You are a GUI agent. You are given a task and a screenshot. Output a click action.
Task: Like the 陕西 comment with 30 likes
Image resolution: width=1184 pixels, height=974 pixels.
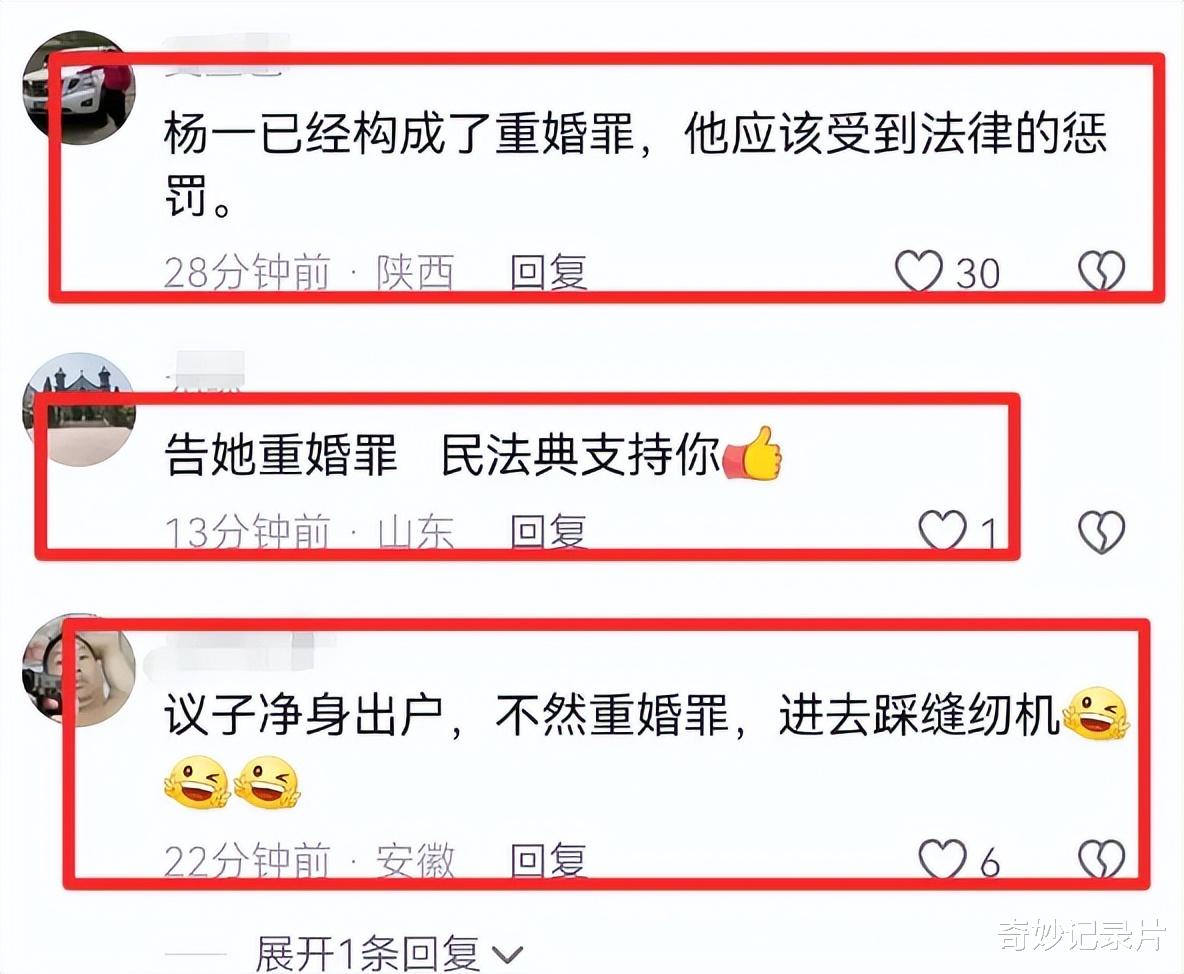click(x=918, y=271)
